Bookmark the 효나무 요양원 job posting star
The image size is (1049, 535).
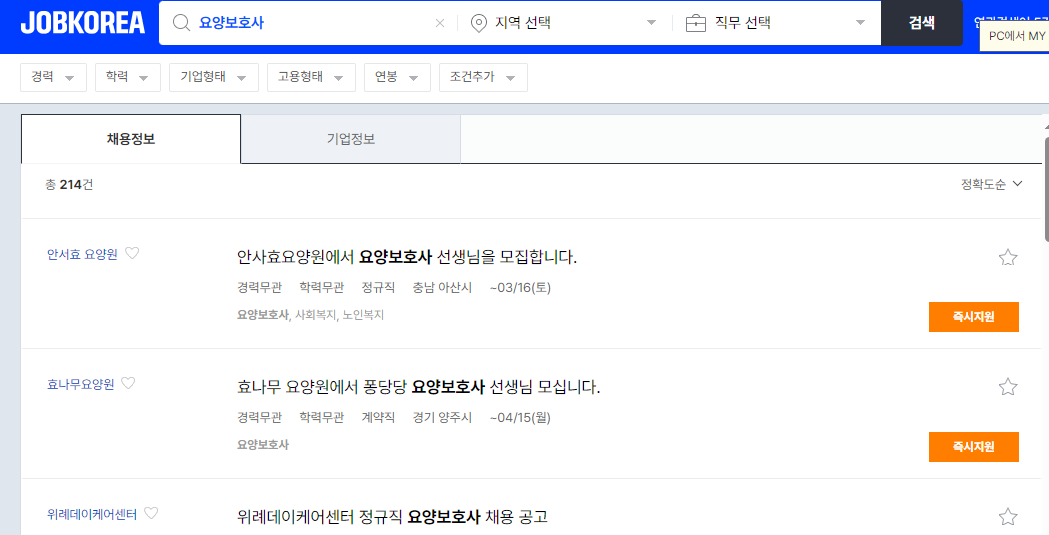pos(1008,387)
